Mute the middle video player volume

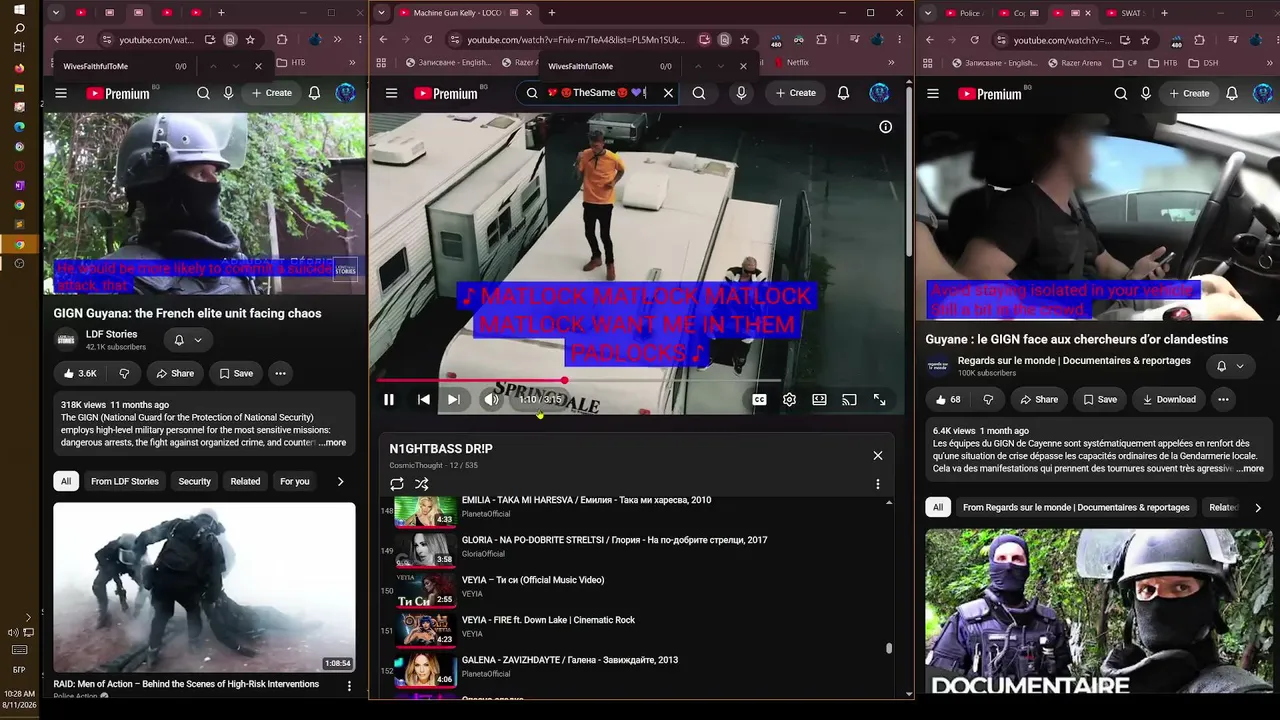pyautogui.click(x=491, y=399)
